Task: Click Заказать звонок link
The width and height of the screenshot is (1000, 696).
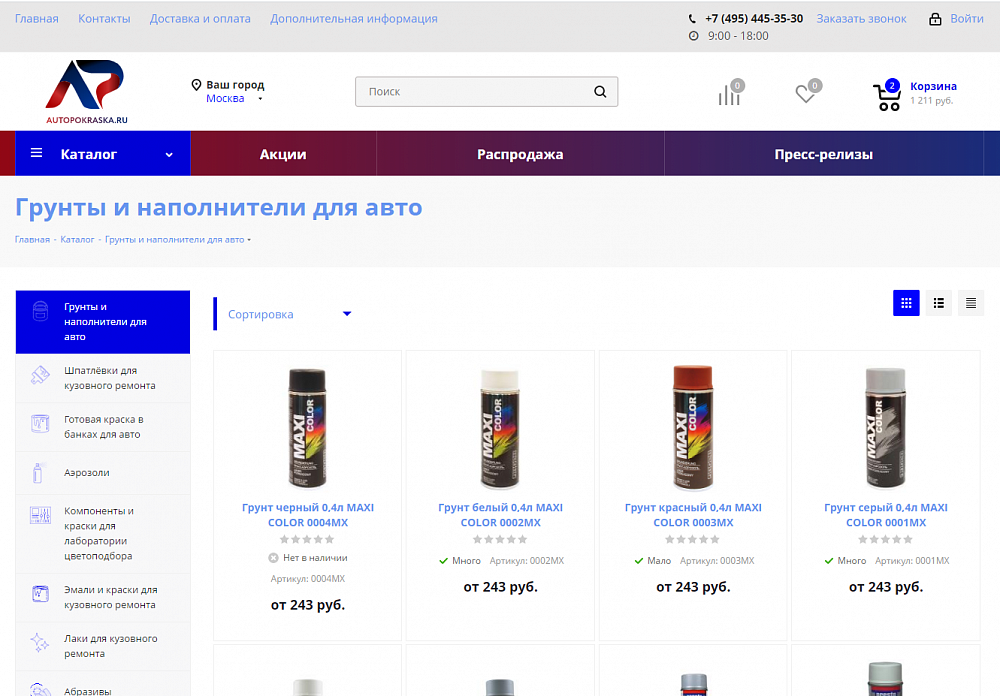Action: [x=861, y=19]
